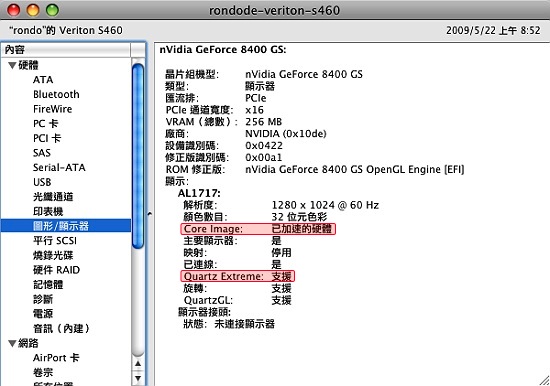The image size is (550, 386).
Task: Close the window with red button
Action: click(14, 10)
